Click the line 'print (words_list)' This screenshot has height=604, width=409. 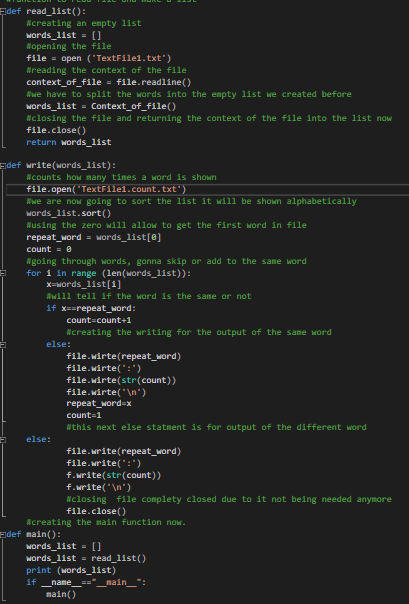coord(71,570)
